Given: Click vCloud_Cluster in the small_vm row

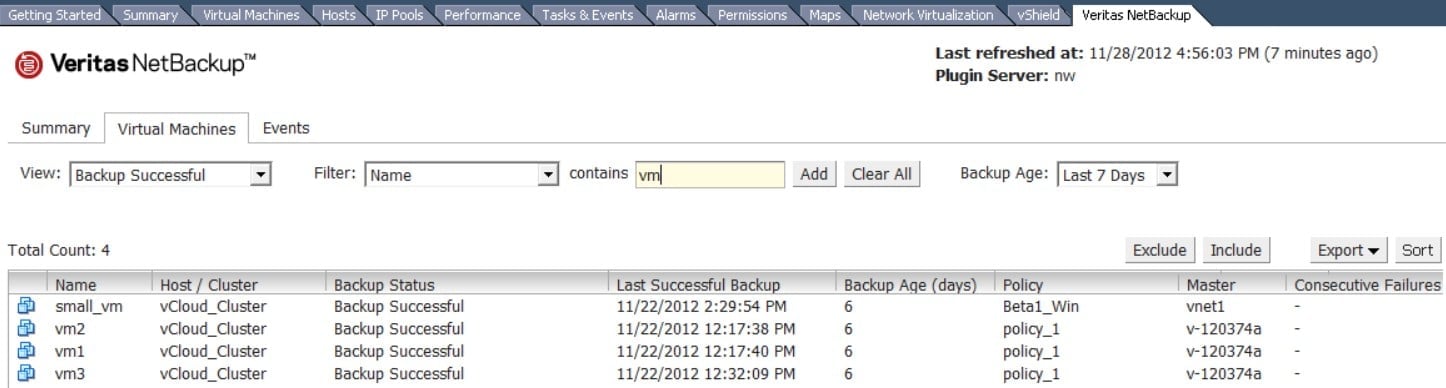Looking at the screenshot, I should [213, 307].
